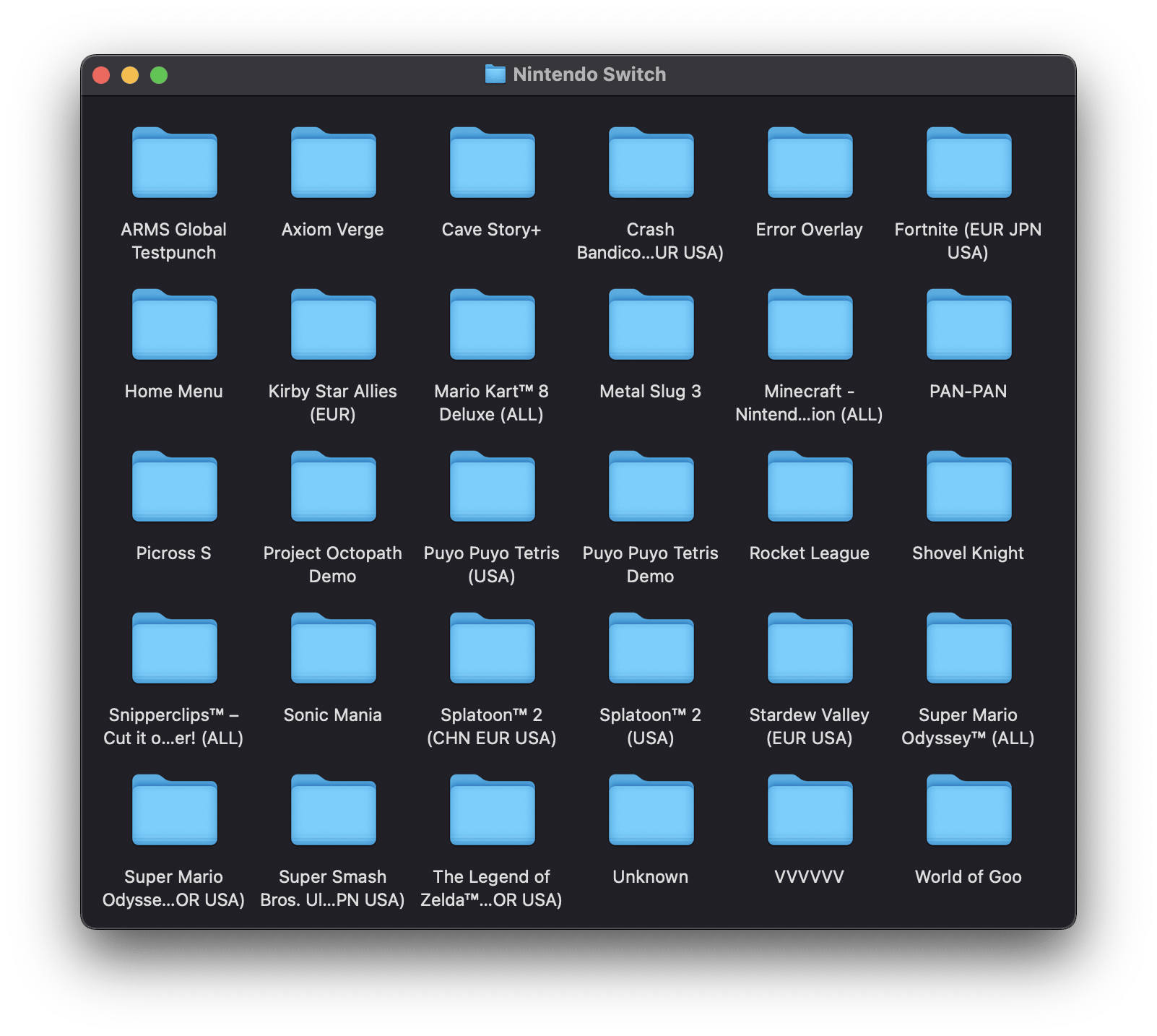
Task: Click the Axiom Verge folder icon
Action: click(x=333, y=163)
